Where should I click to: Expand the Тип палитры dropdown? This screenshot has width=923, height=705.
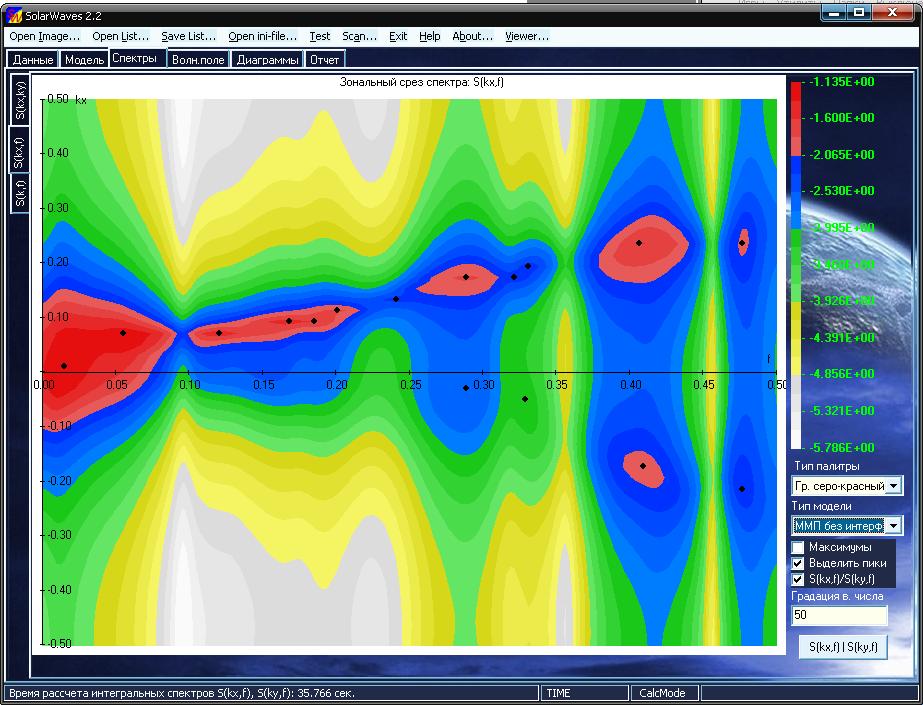click(x=893, y=486)
